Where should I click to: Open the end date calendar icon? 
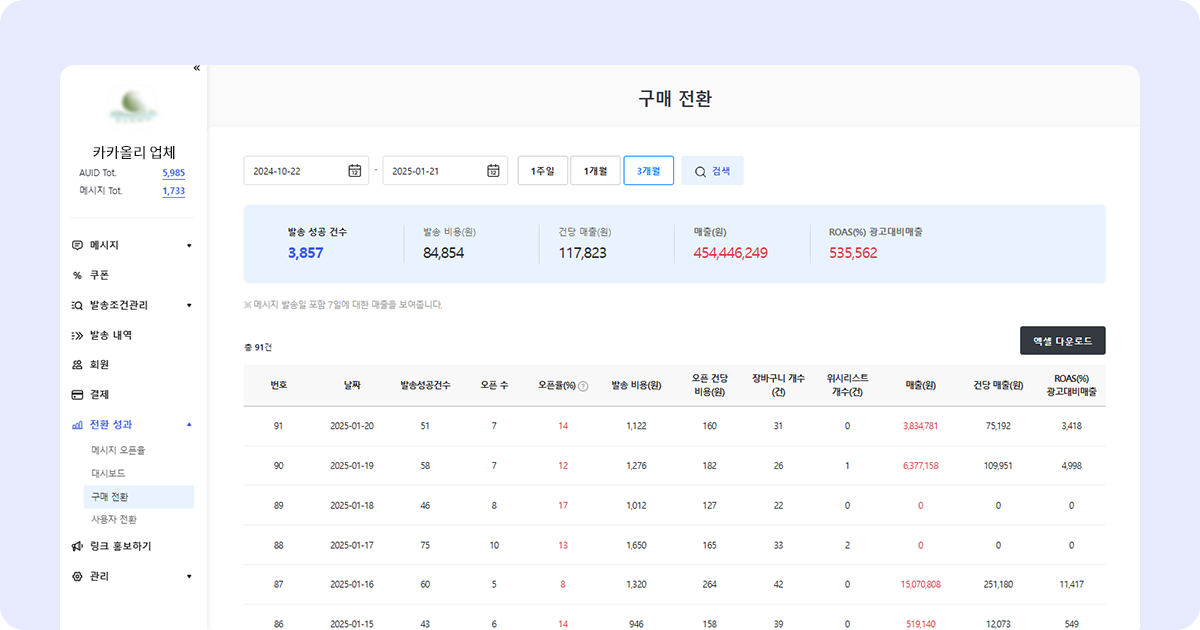pos(493,171)
